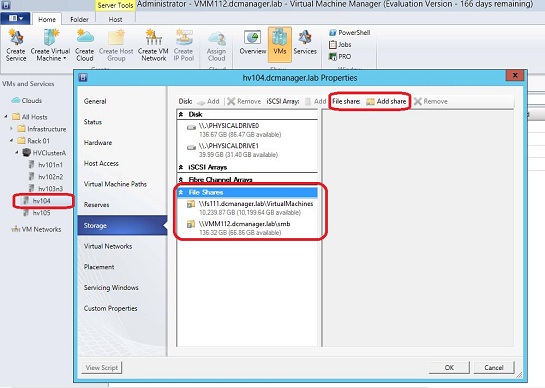Click the Server Tools contextual tab
The height and width of the screenshot is (388, 545).
click(115, 6)
